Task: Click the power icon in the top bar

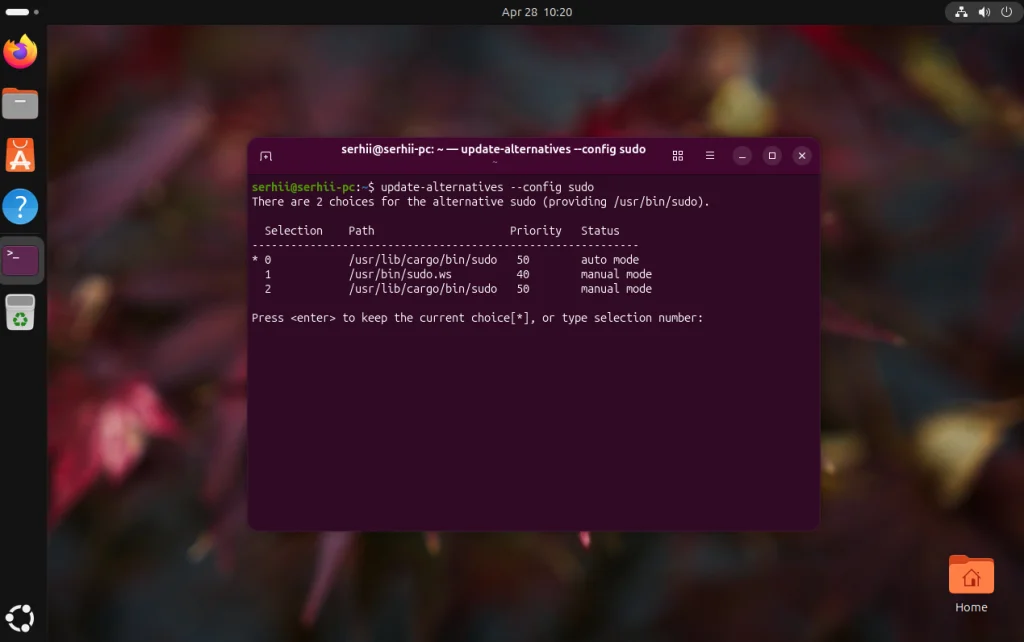Action: [x=1006, y=12]
